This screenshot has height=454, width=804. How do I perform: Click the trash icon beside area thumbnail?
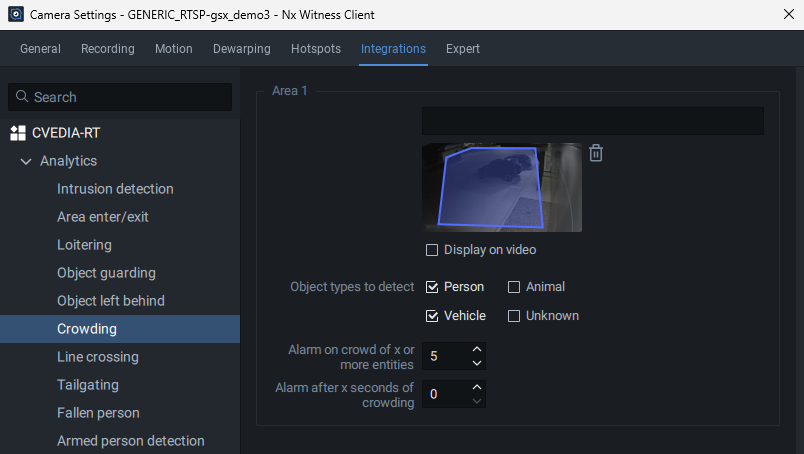pyautogui.click(x=596, y=153)
